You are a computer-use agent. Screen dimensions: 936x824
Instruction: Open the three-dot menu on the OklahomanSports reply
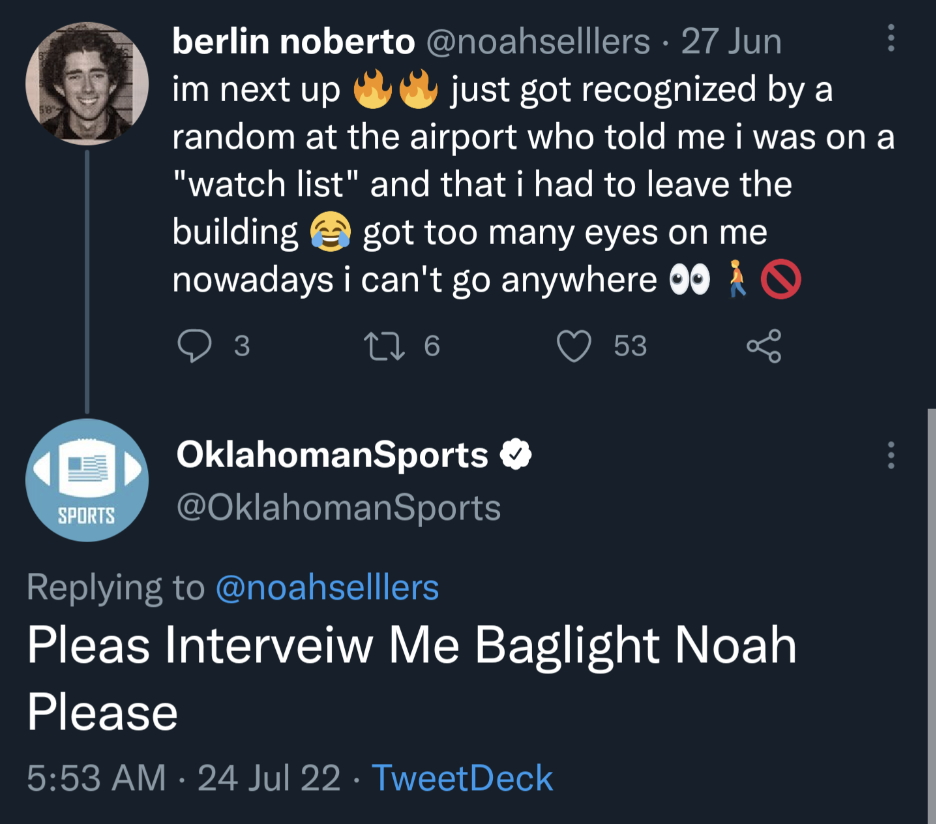coord(892,456)
